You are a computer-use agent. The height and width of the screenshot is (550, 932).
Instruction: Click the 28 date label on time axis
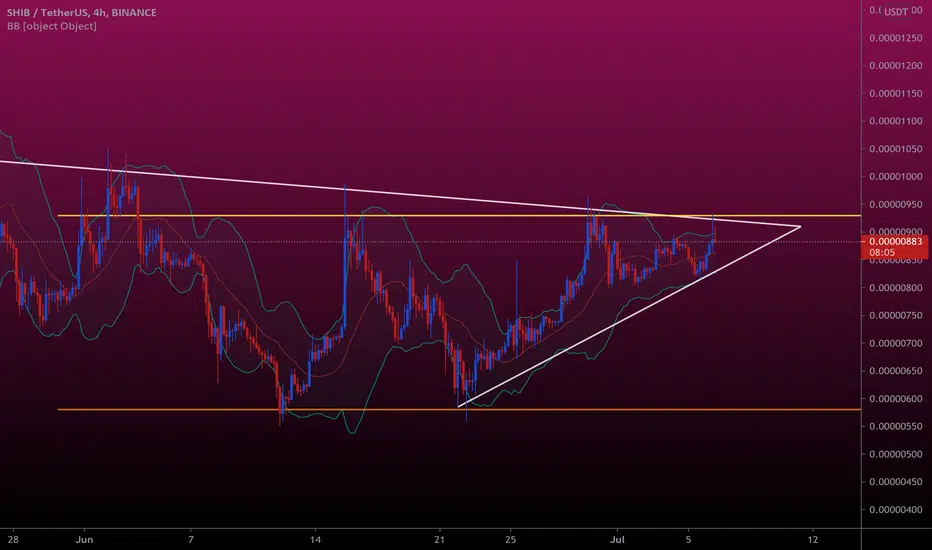(13, 540)
